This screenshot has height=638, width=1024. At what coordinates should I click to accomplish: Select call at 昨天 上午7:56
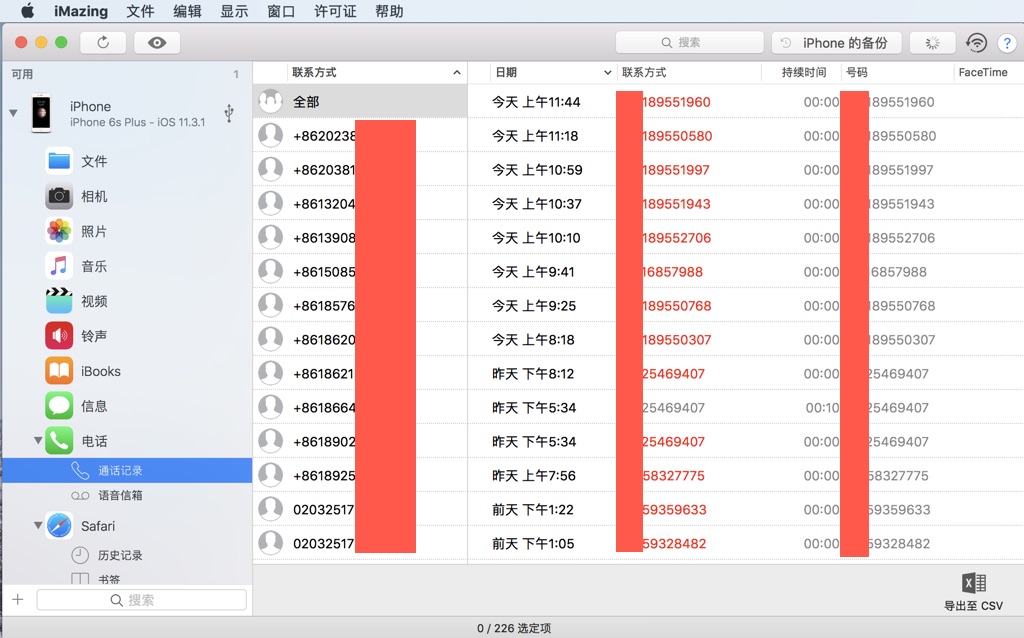click(x=746, y=475)
